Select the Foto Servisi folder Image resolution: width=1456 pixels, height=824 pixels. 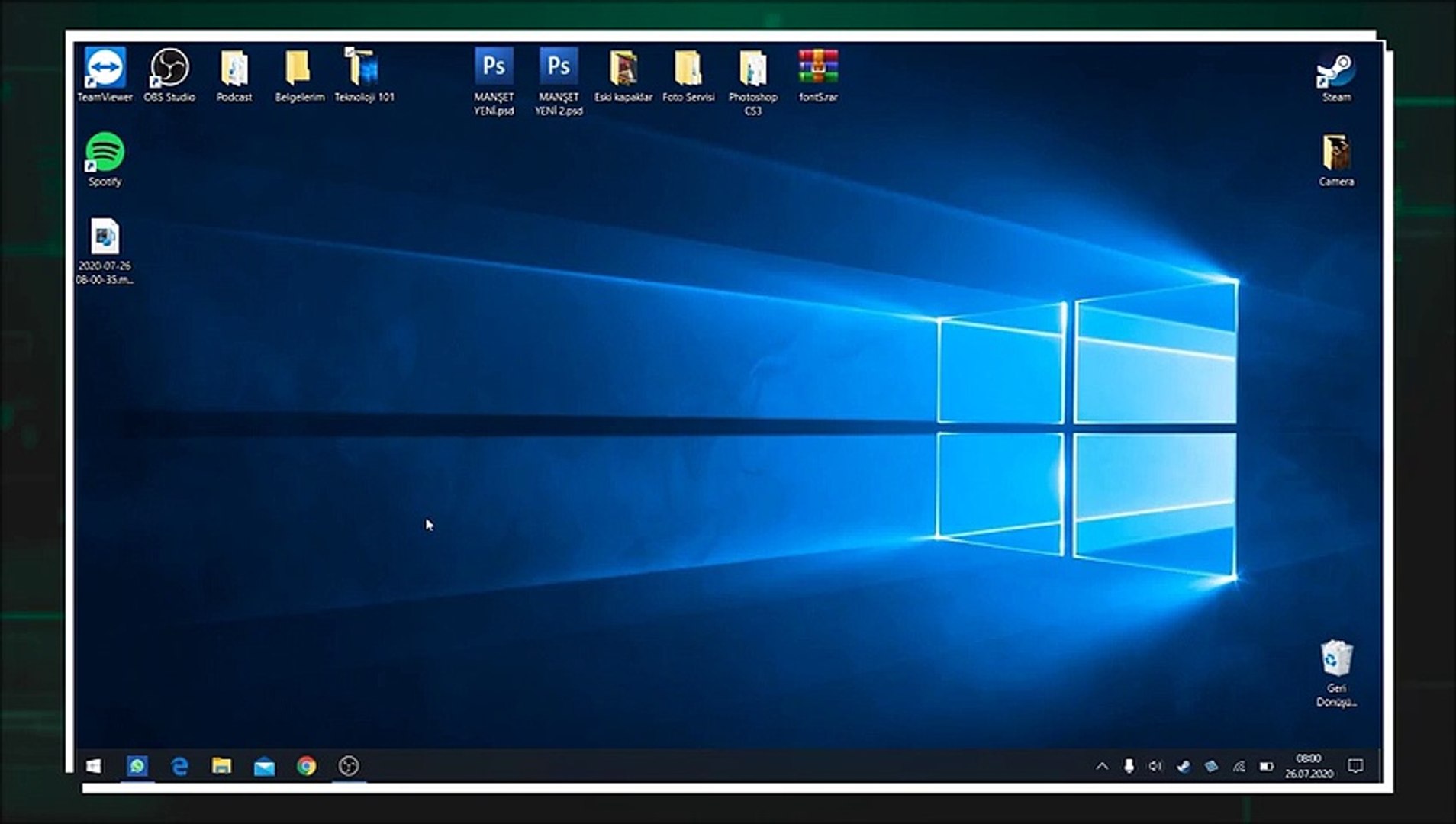688,75
